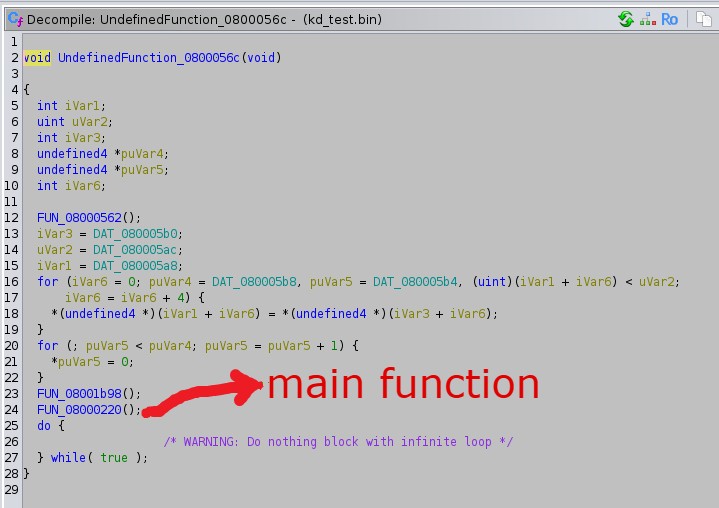Click the infinite loop WARNING comment
The image size is (719, 508).
338,442
